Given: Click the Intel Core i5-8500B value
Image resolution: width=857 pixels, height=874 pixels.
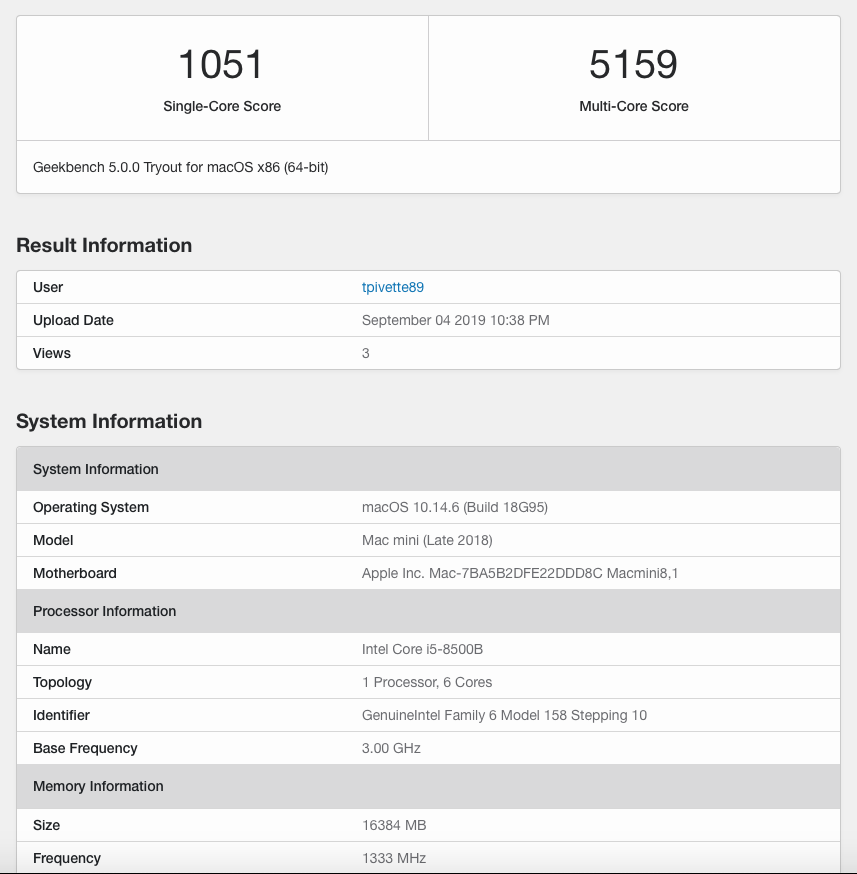Looking at the screenshot, I should pos(422,649).
